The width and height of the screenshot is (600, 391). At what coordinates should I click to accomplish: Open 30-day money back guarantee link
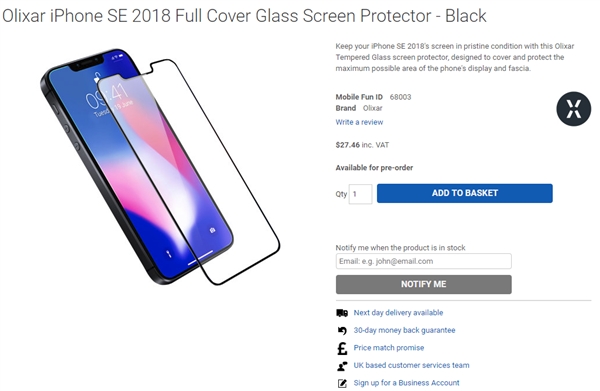click(404, 330)
